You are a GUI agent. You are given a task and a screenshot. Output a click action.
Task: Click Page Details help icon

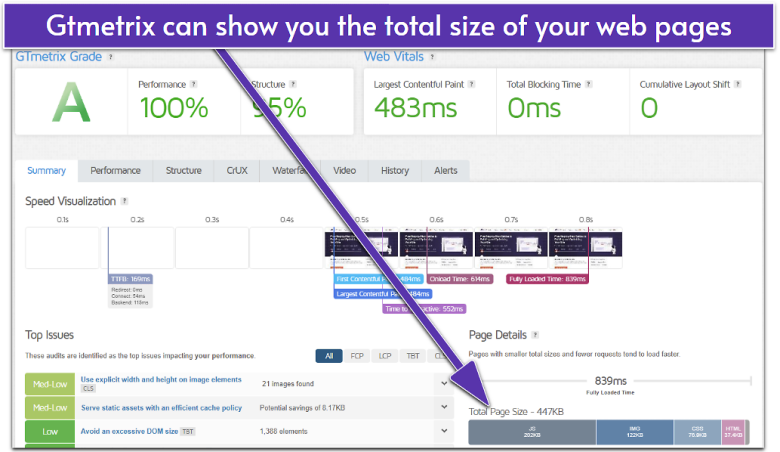point(536,335)
